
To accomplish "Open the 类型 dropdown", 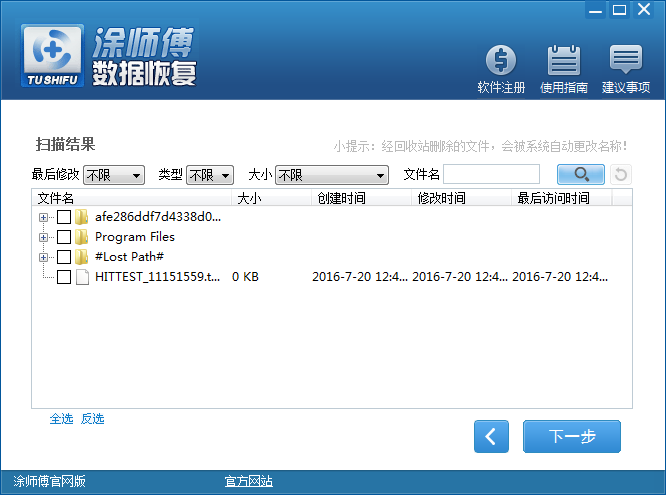I will click(210, 175).
